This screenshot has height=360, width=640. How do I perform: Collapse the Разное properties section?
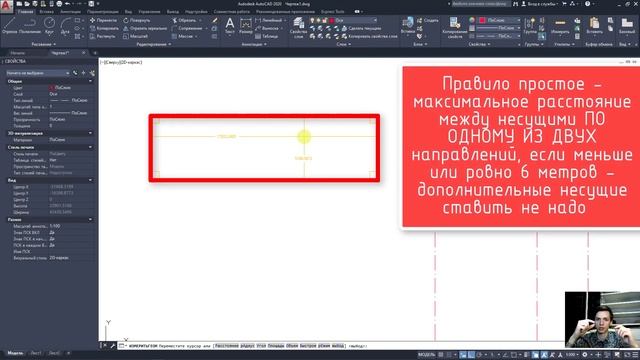pos(90,219)
